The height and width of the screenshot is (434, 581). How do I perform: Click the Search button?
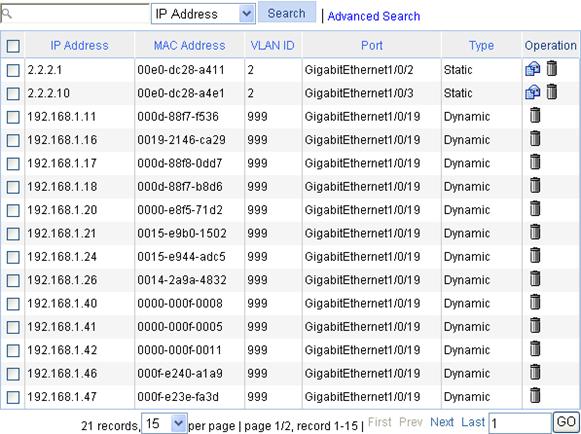(x=287, y=13)
